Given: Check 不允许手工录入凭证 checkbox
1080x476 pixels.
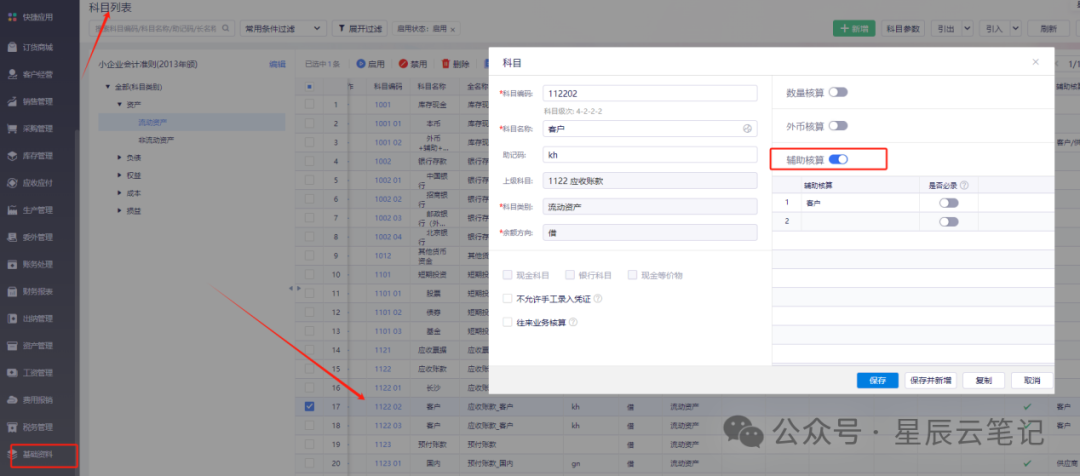Looking at the screenshot, I should point(508,300).
